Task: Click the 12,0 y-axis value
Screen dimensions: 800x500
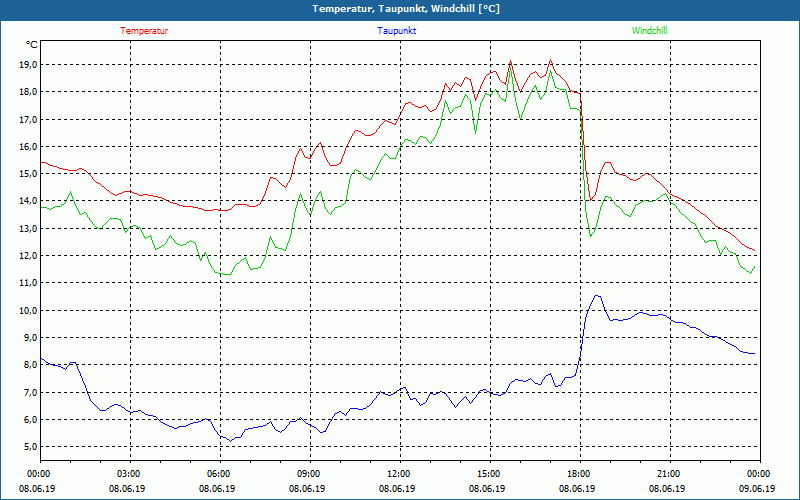Action: coord(29,256)
